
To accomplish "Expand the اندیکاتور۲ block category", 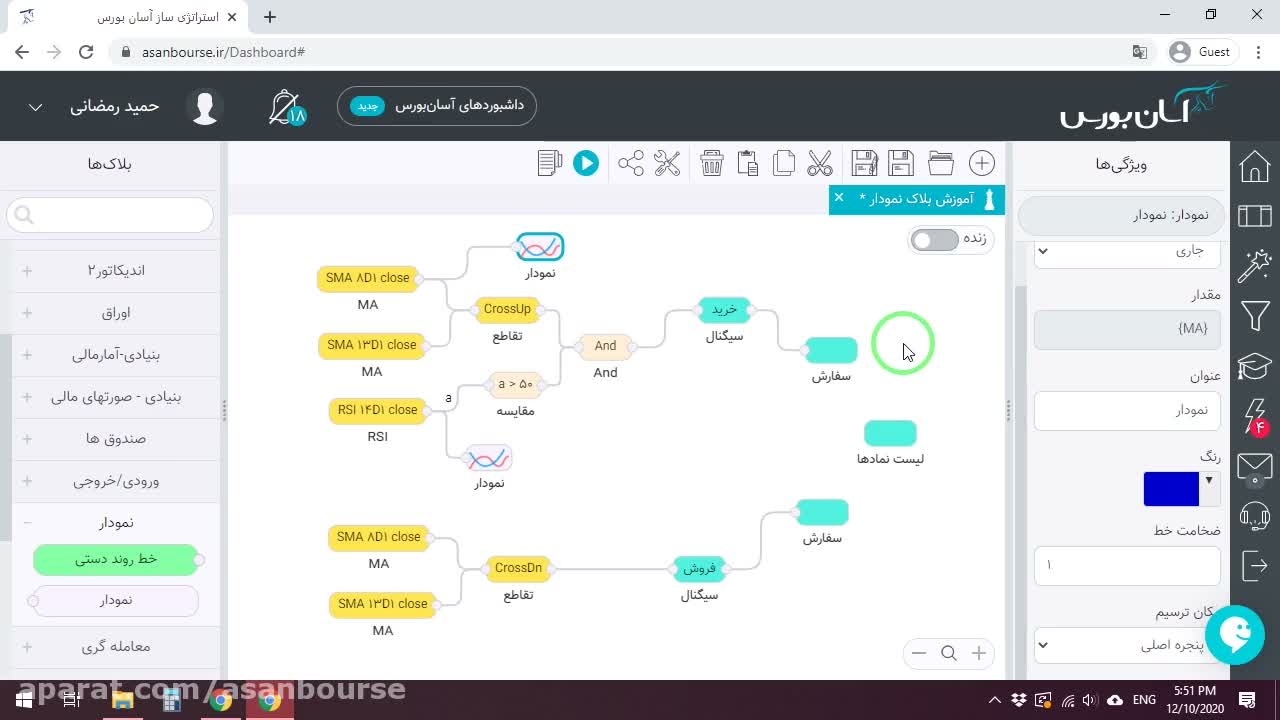I will [x=116, y=270].
